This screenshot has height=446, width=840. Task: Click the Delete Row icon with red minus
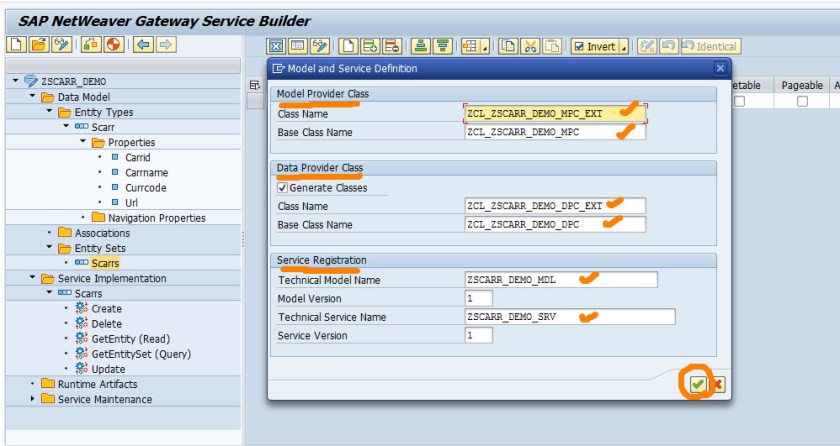(x=392, y=47)
